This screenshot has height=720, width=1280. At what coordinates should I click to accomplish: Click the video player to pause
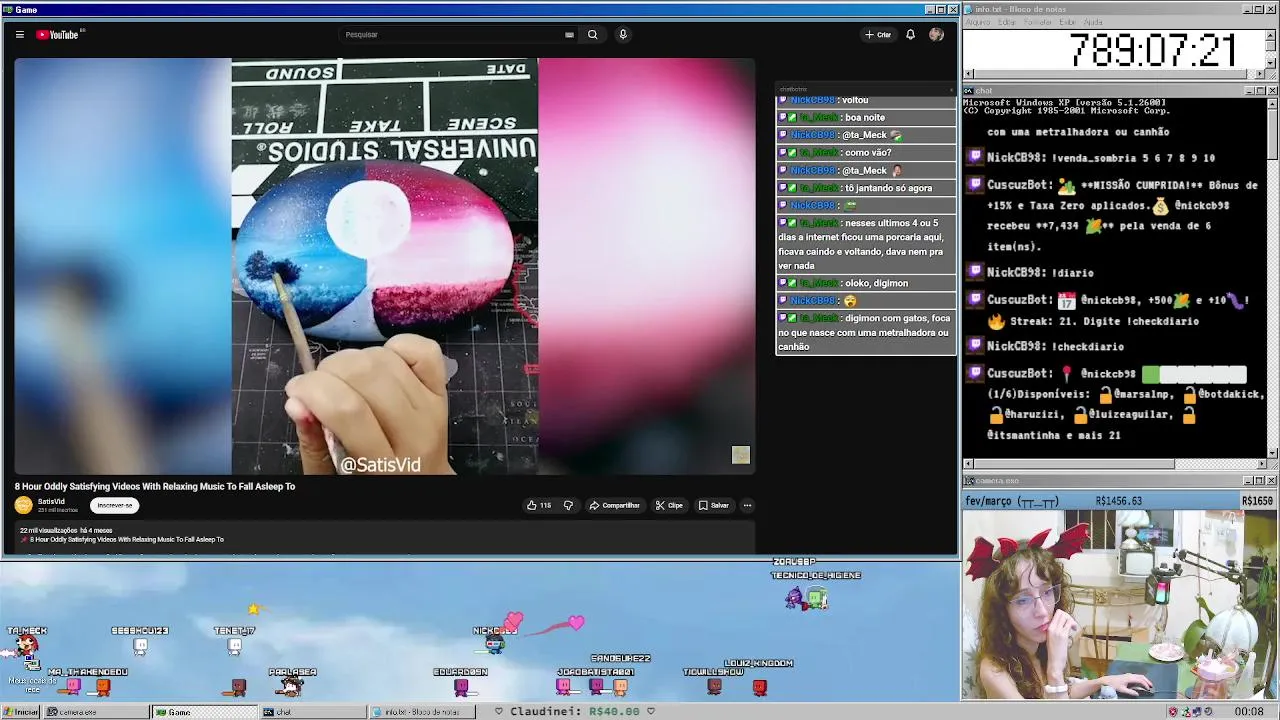click(x=384, y=266)
